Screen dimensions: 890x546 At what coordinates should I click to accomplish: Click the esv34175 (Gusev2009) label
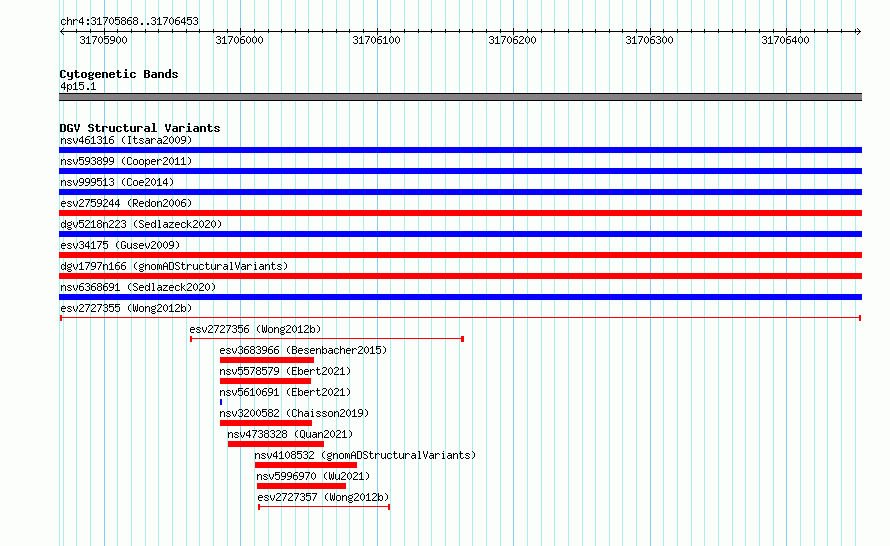click(120, 245)
